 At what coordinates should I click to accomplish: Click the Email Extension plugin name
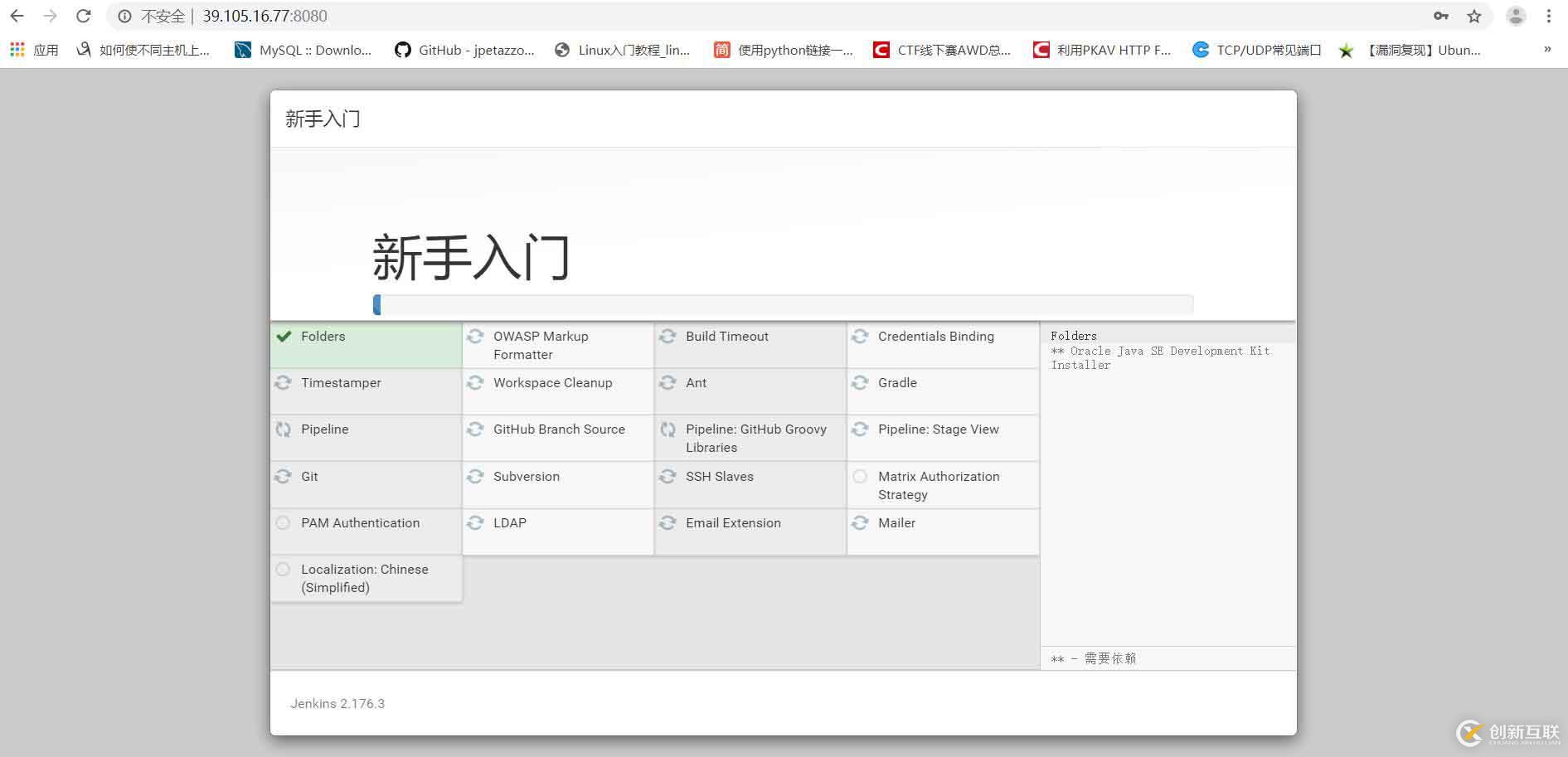733,522
